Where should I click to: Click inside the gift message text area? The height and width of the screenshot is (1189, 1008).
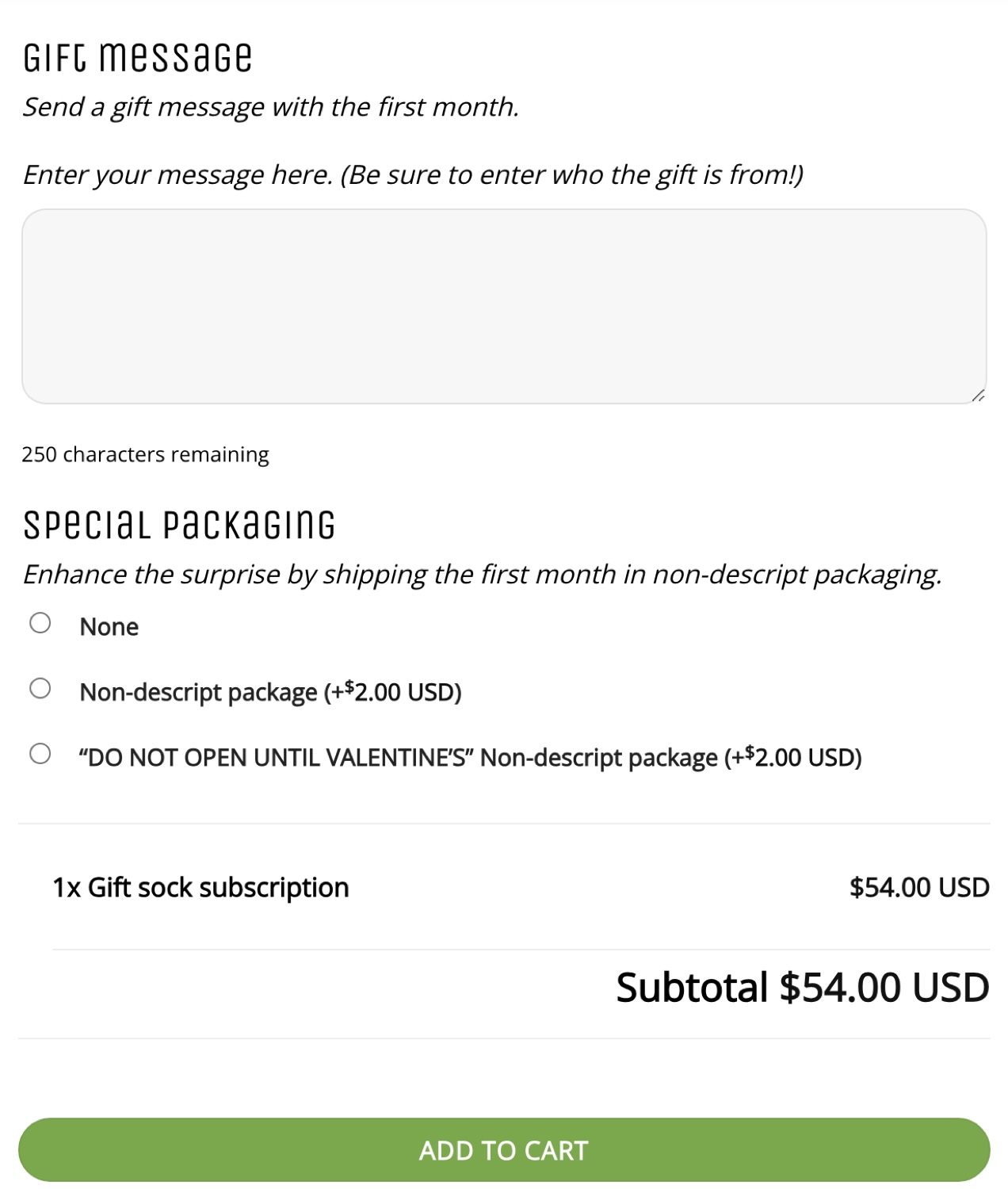click(504, 305)
